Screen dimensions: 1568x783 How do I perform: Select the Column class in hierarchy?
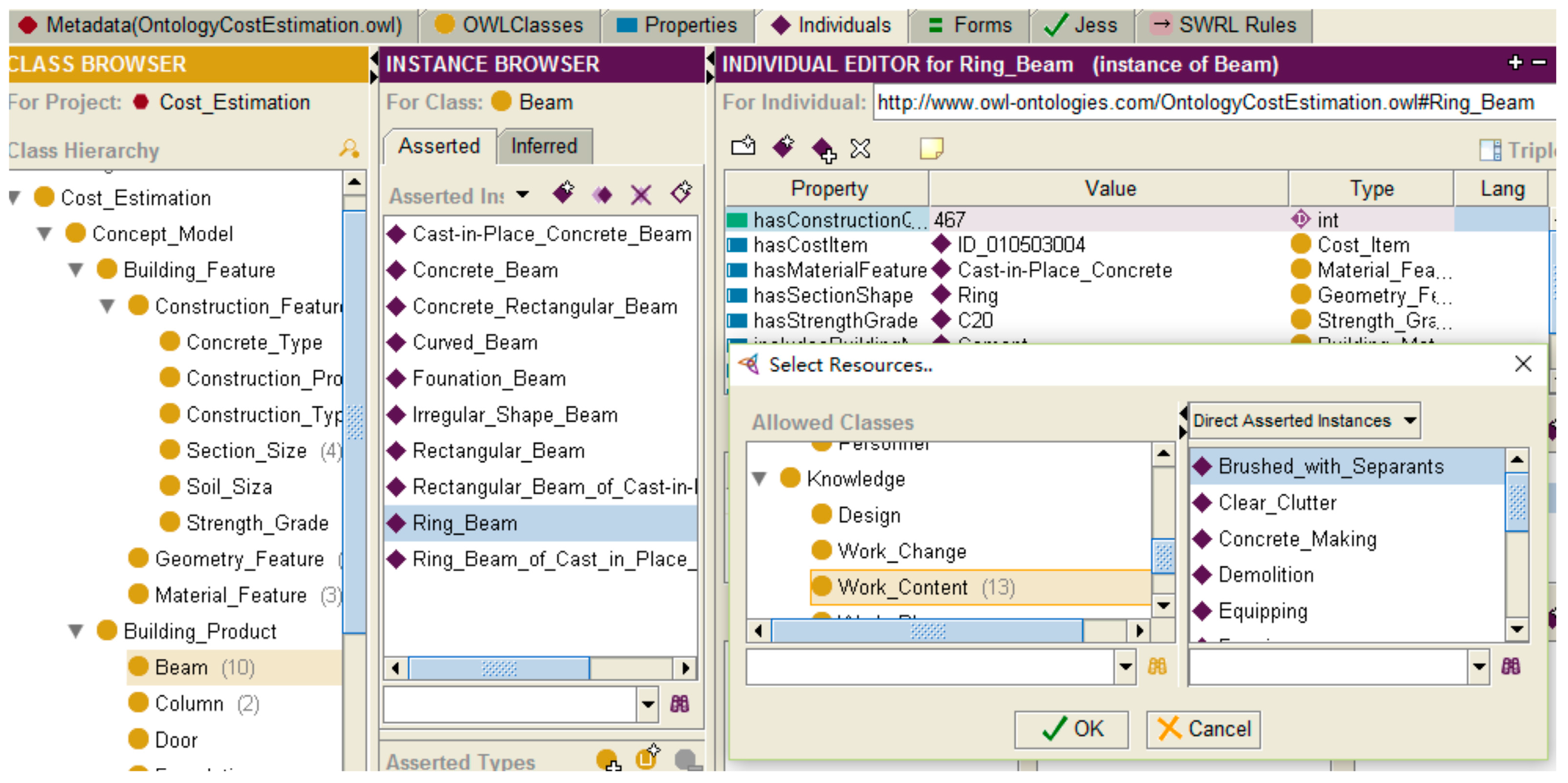click(x=189, y=704)
